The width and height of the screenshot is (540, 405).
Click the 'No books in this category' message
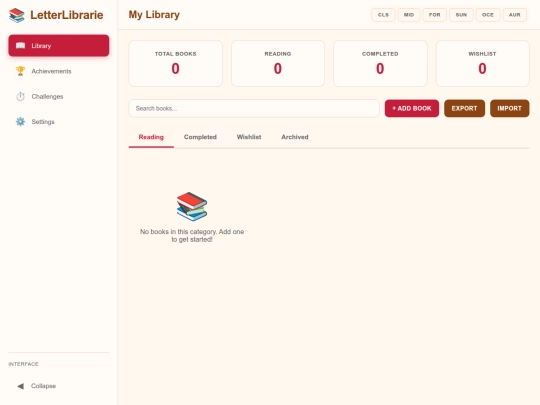point(192,236)
